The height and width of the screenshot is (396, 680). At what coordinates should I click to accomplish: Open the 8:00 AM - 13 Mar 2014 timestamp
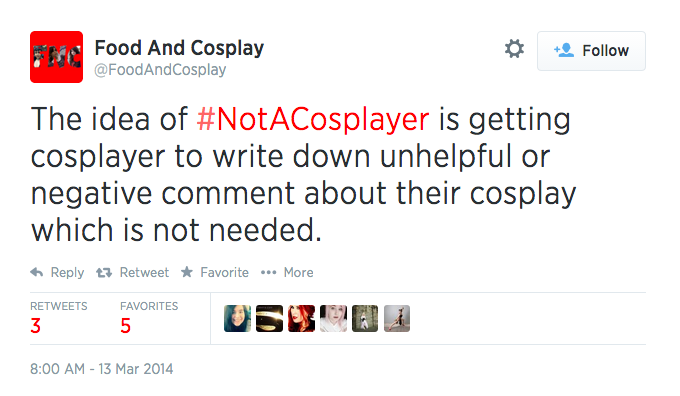click(x=101, y=369)
